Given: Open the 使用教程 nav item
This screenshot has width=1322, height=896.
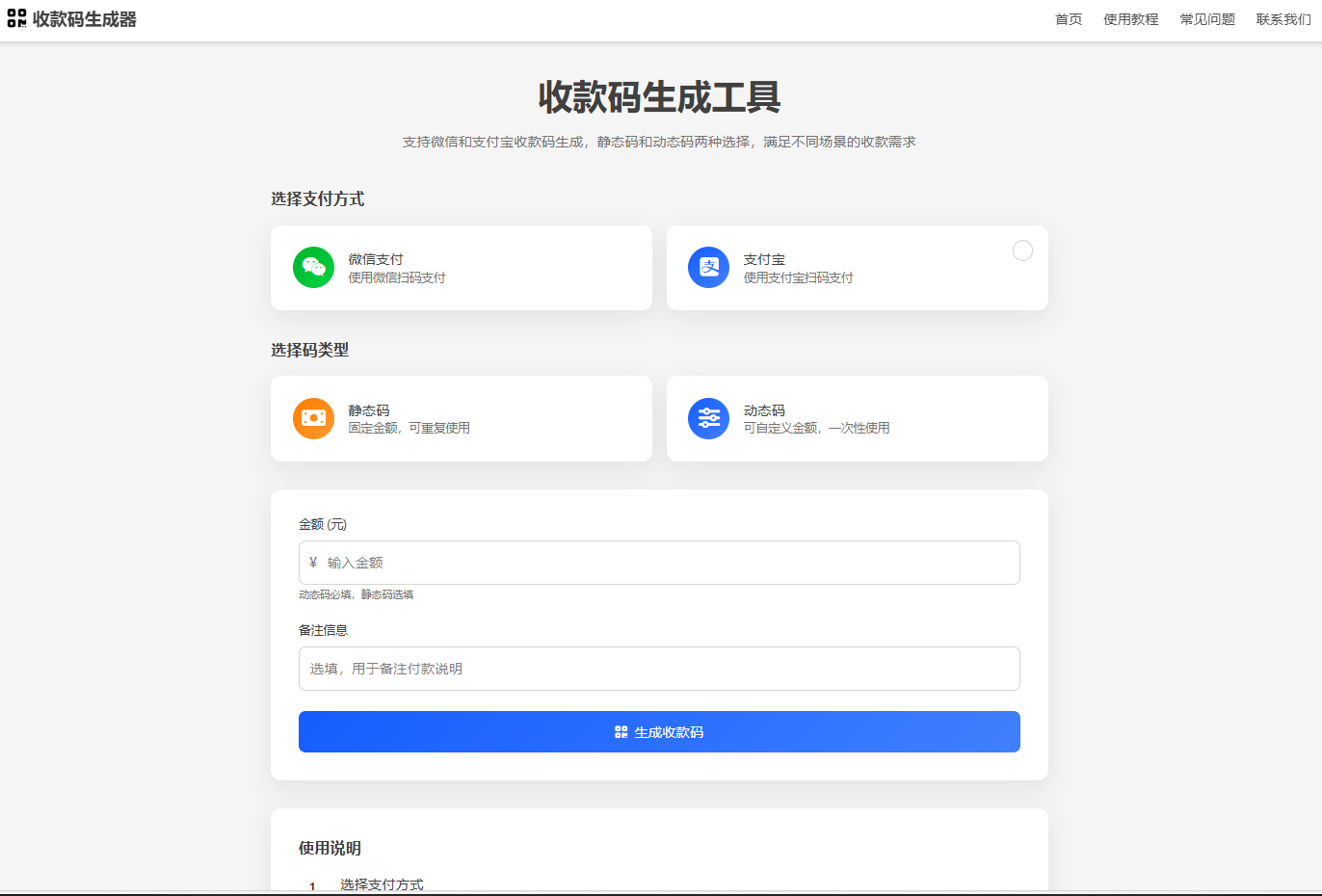Looking at the screenshot, I should 1131,19.
